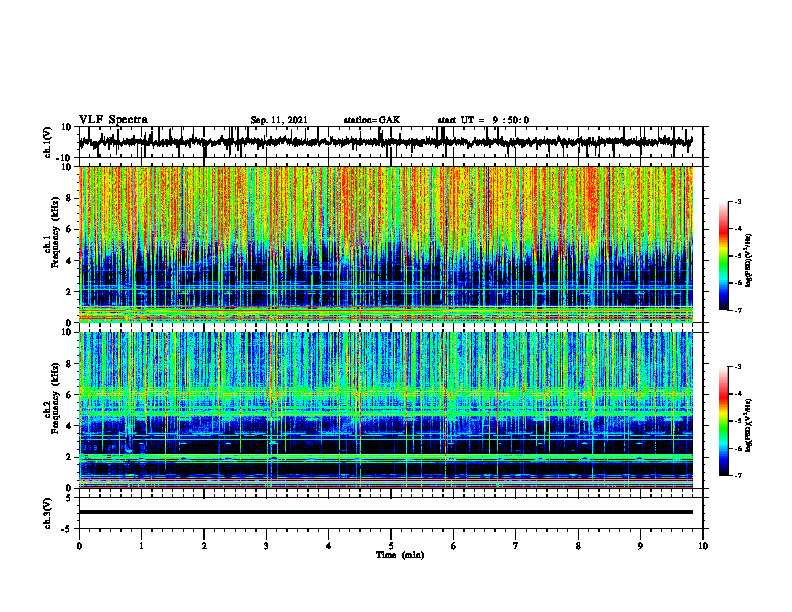792x612 pixels.
Task: Click time axis tick label "3"
Action: [x=266, y=546]
